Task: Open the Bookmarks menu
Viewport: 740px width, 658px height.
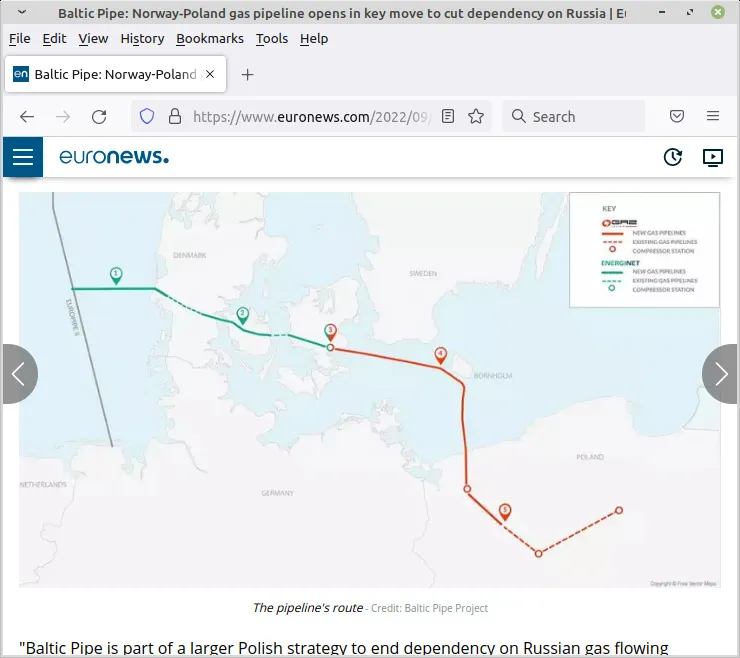Action: pyautogui.click(x=210, y=39)
